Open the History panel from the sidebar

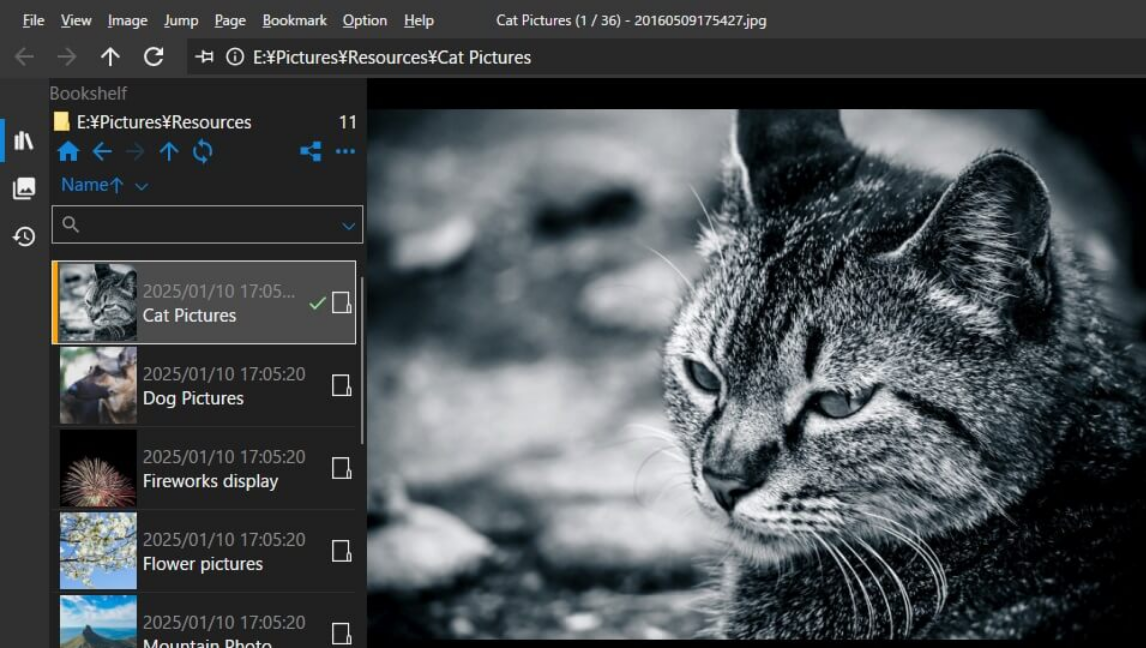[x=23, y=237]
